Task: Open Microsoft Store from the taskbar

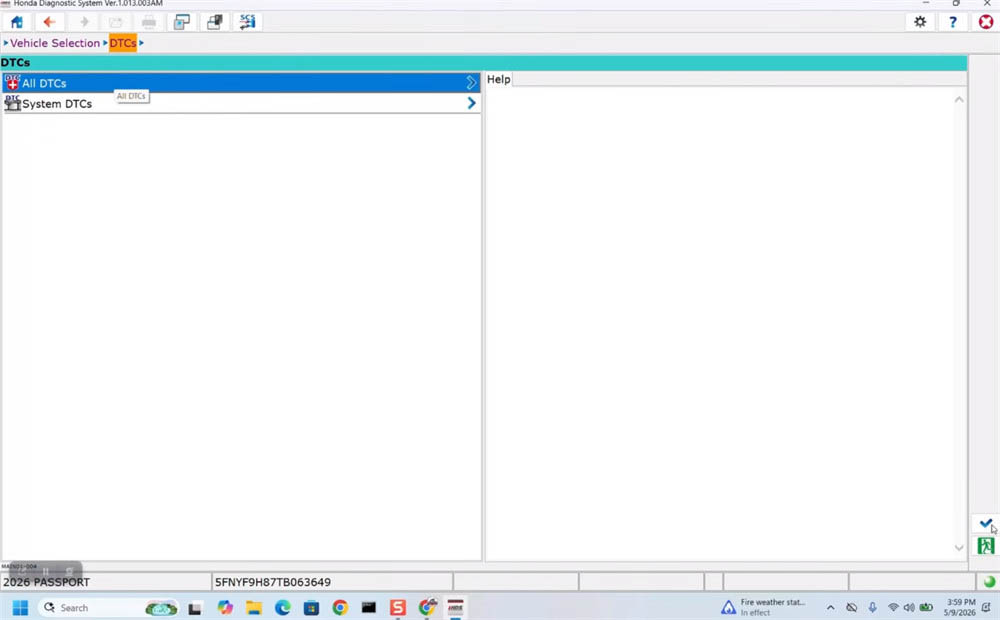Action: 311,608
